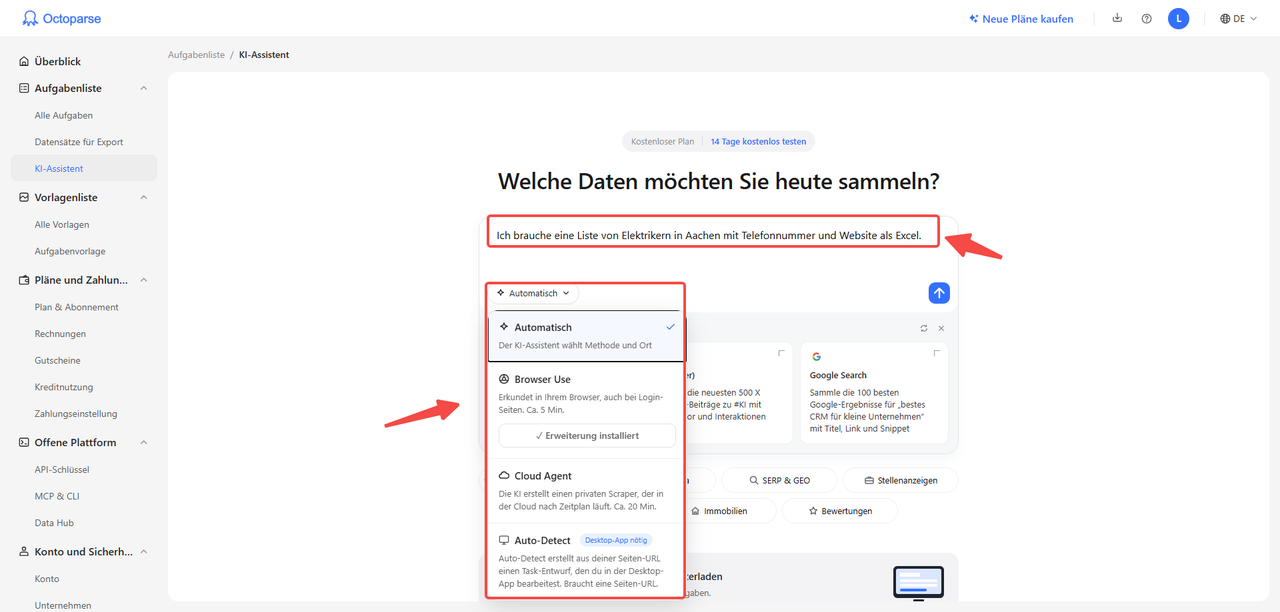Open KI-Assistent sidebar item
This screenshot has width=1280, height=612.
click(x=84, y=168)
